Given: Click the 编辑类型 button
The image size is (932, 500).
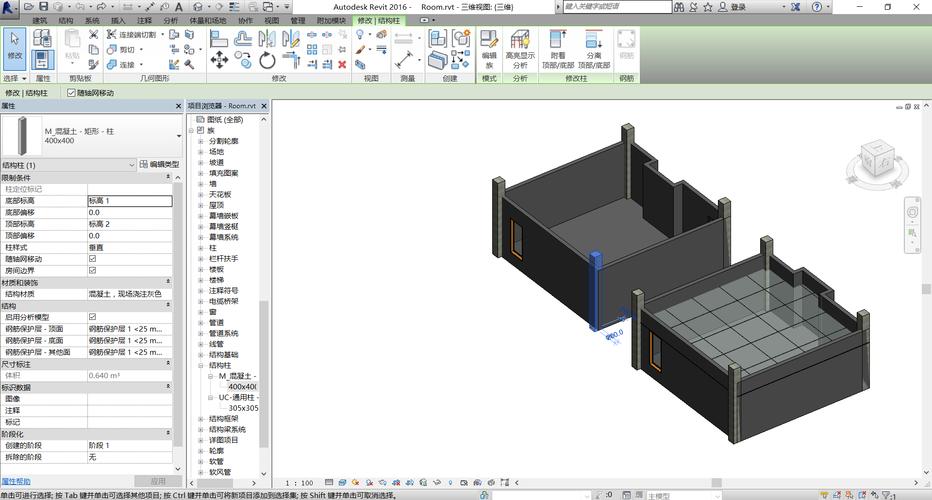Looking at the screenshot, I should tap(159, 165).
